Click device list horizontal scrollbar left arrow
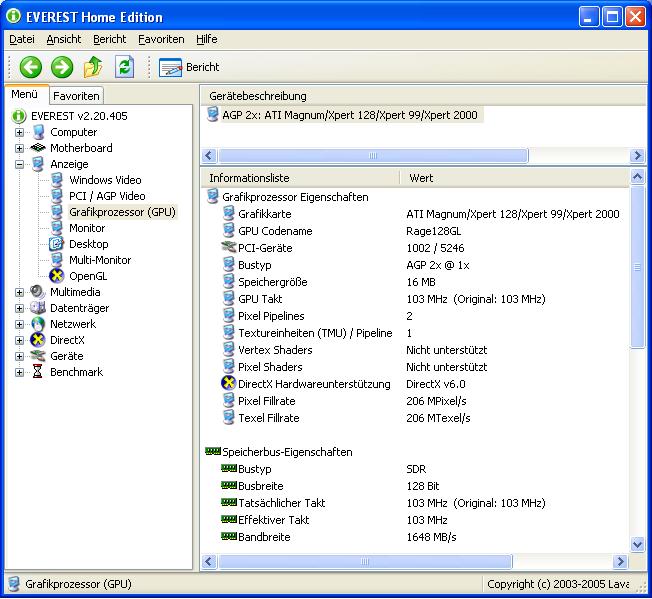This screenshot has width=652, height=599. tap(209, 156)
